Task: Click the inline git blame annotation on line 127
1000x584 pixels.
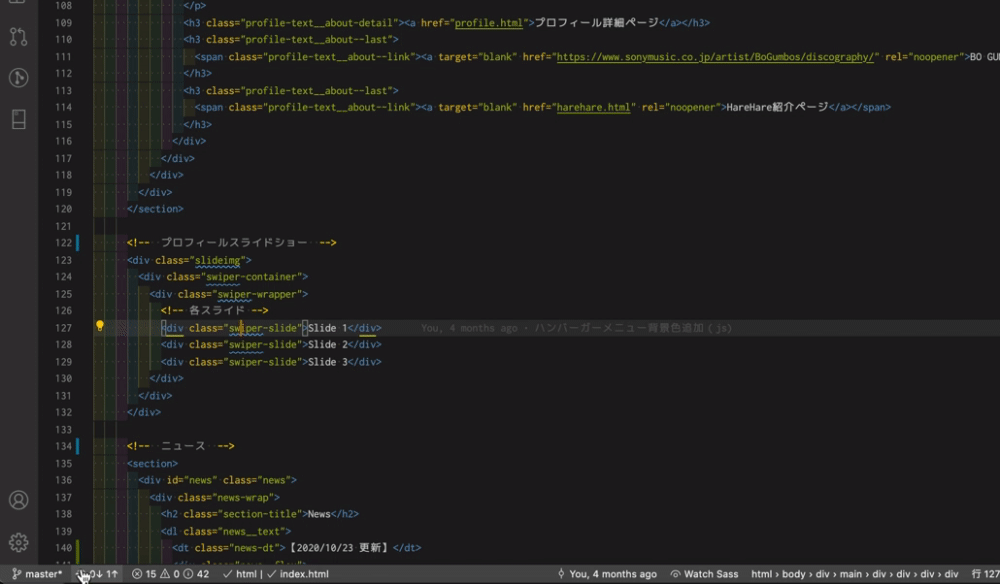Action: (x=576, y=328)
